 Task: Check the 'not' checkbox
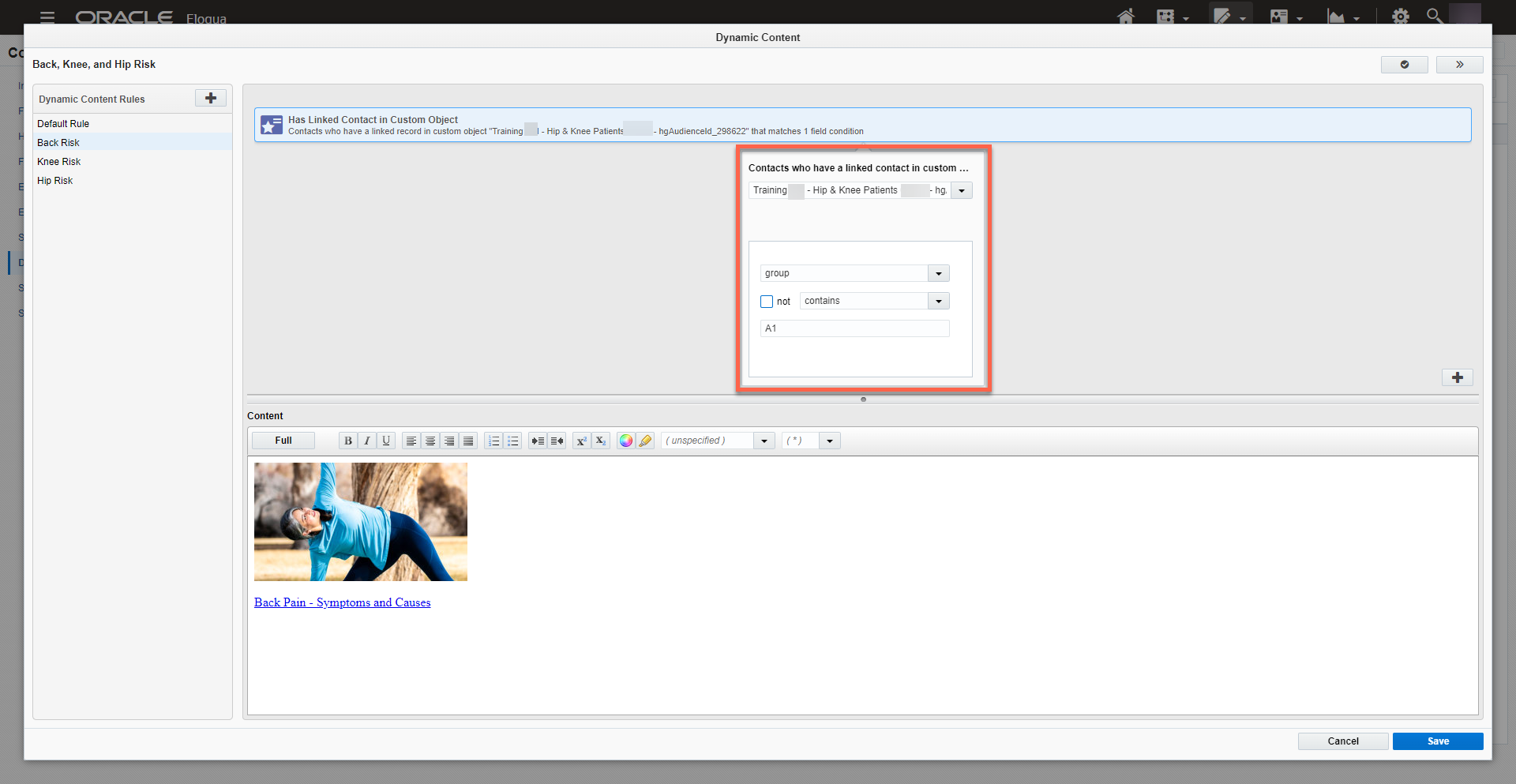pos(767,302)
